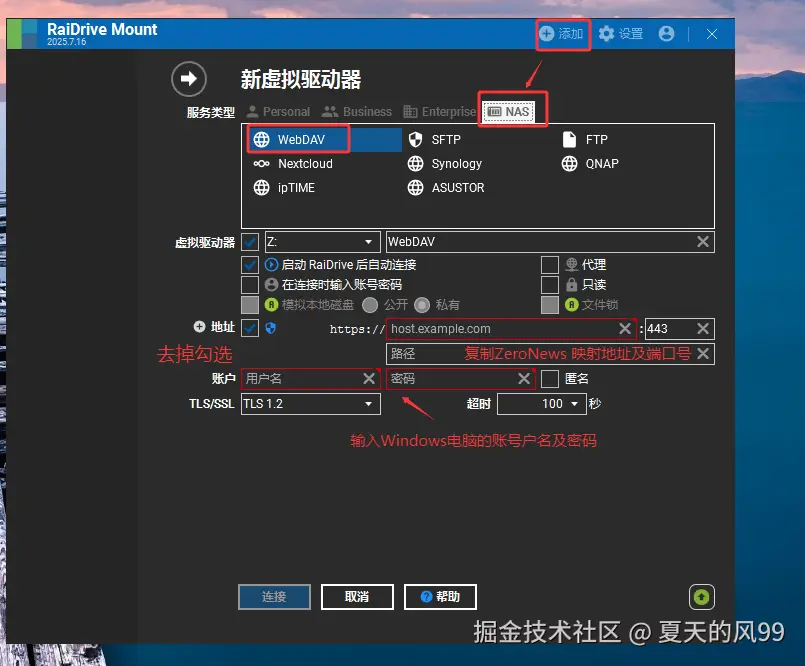Select ASUSTOR service
This screenshot has width=805, height=666.
(x=446, y=188)
